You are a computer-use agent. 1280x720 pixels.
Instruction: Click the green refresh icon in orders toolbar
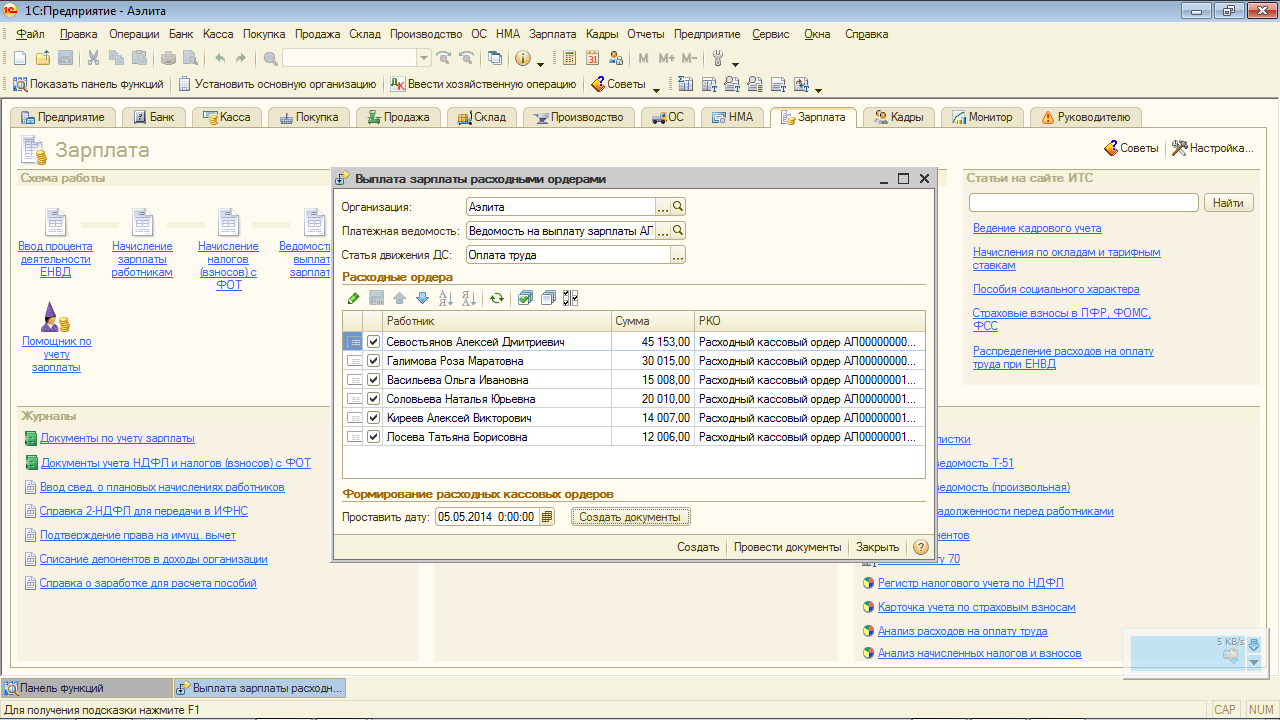(497, 298)
